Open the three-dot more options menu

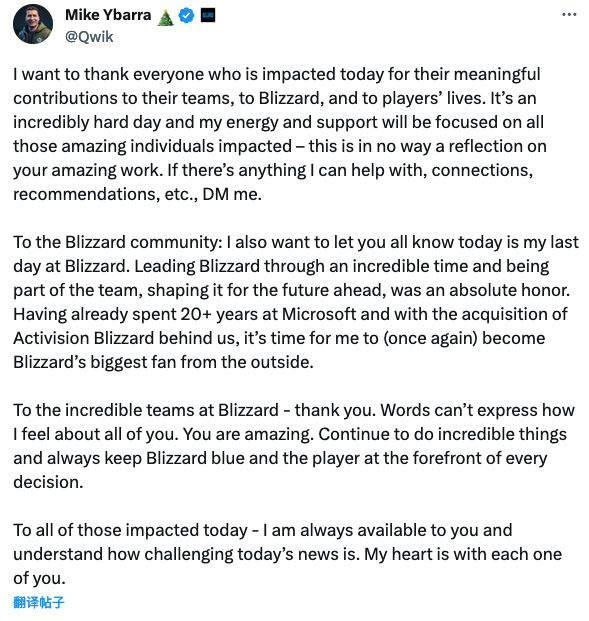pyautogui.click(x=569, y=15)
